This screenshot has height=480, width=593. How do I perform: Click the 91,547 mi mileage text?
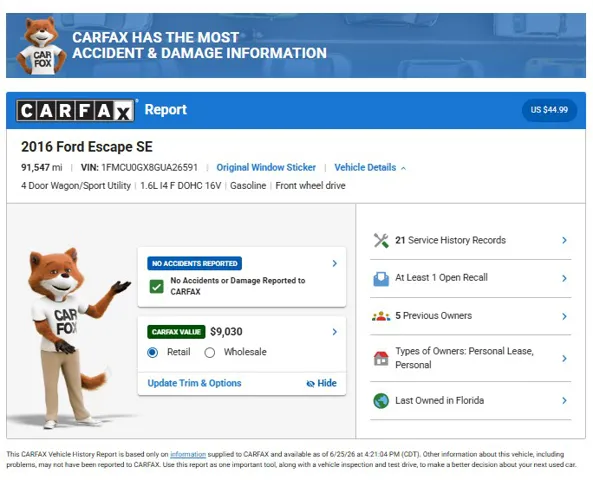tap(42, 168)
